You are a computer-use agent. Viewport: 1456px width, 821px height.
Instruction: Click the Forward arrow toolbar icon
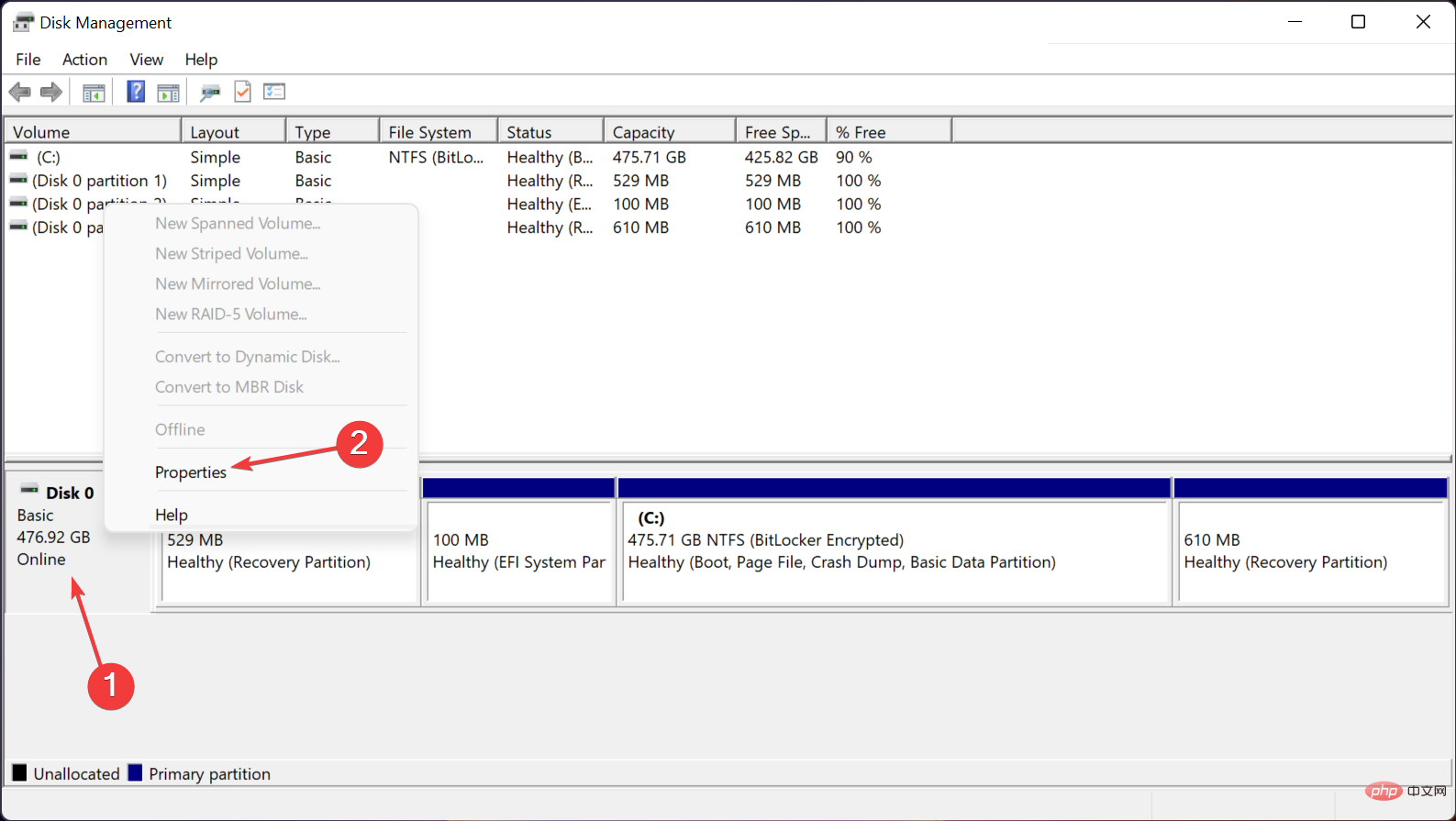[x=51, y=92]
